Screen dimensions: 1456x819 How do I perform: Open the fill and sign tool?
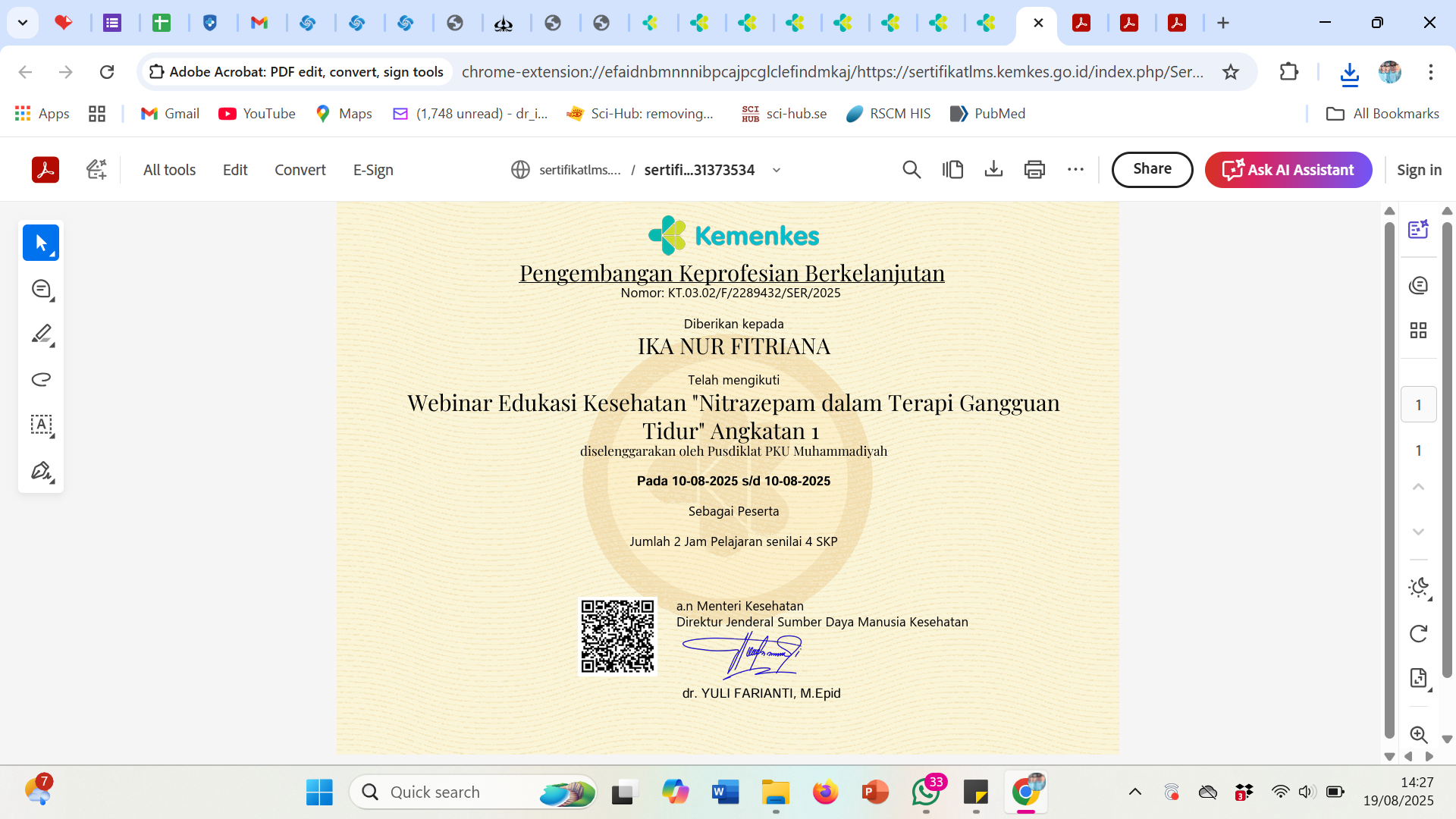(41, 471)
